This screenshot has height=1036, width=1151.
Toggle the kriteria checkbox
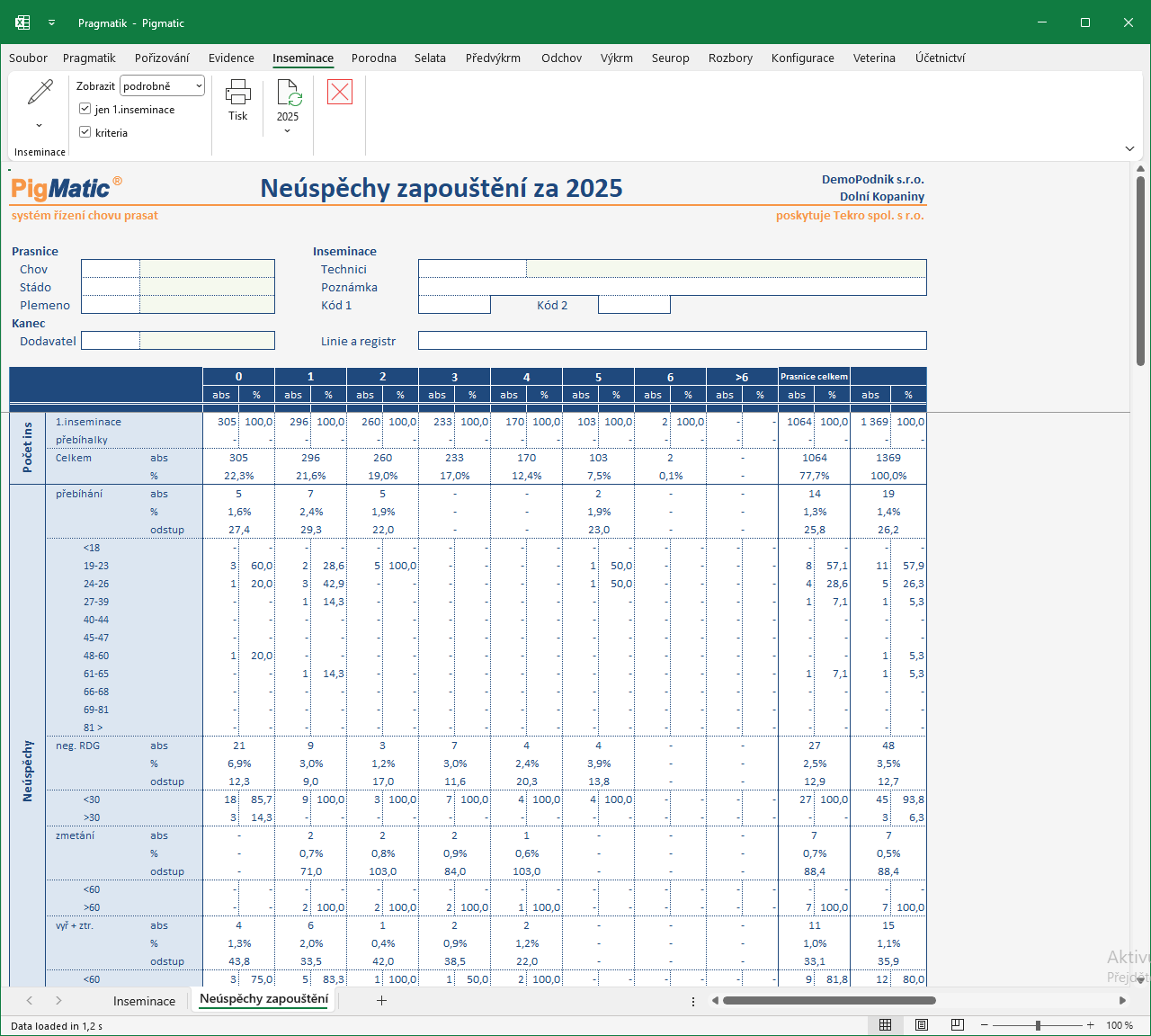point(85,132)
